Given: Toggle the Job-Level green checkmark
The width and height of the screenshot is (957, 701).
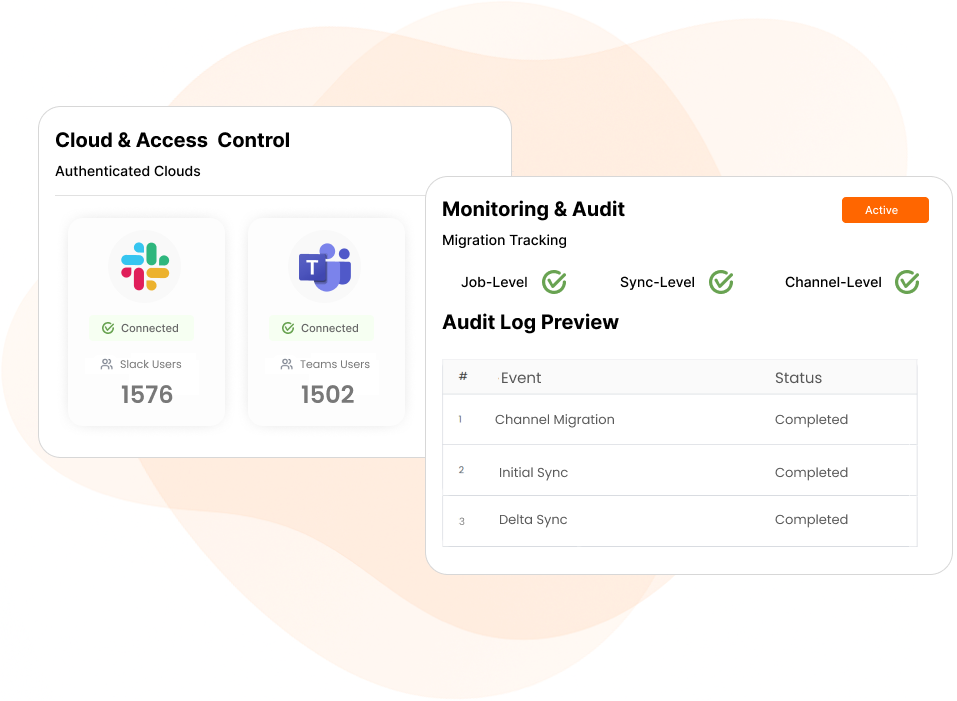Looking at the screenshot, I should [554, 282].
